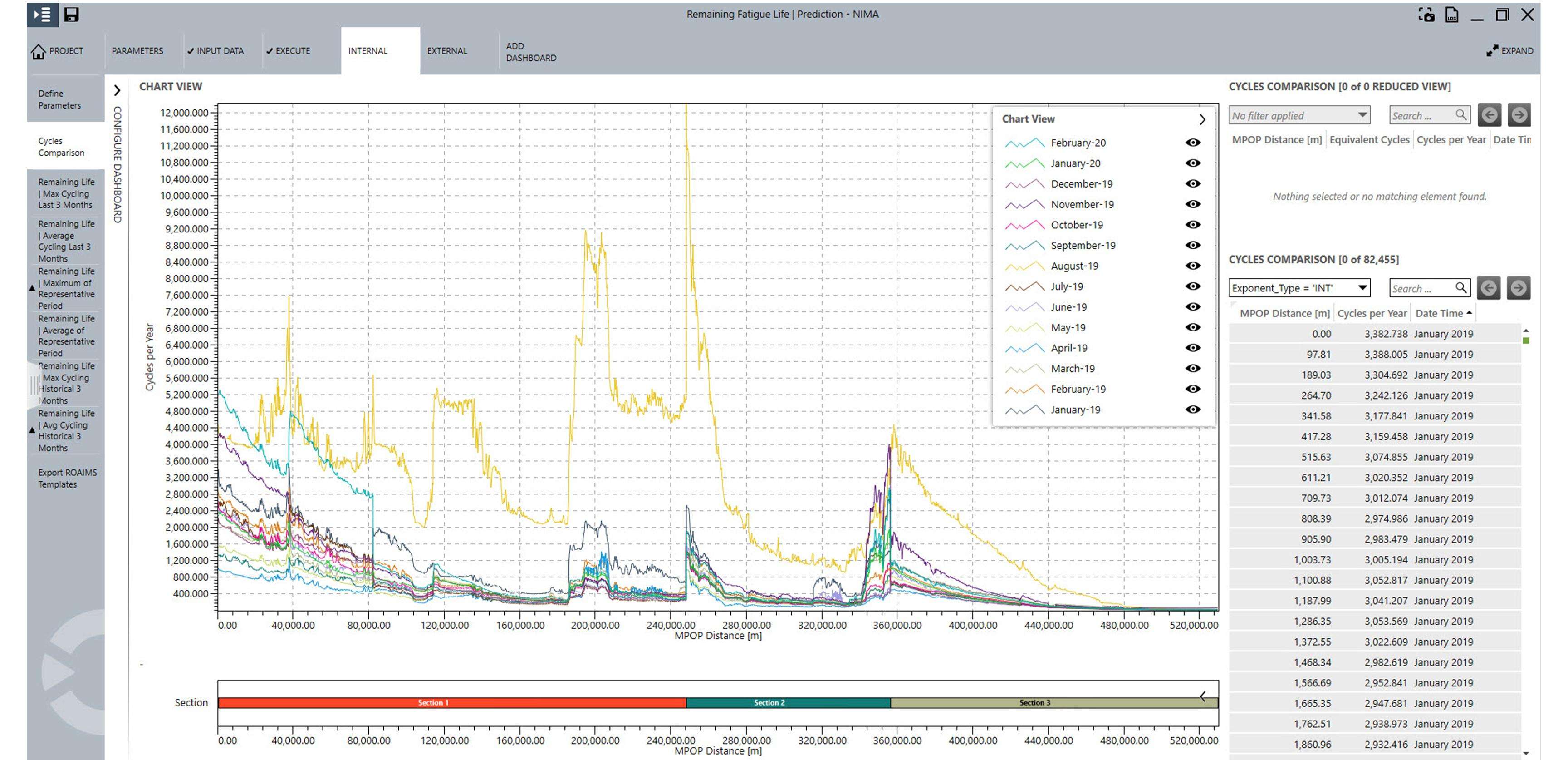Click the save floppy disk icon
The height and width of the screenshot is (760, 1568).
click(x=71, y=15)
